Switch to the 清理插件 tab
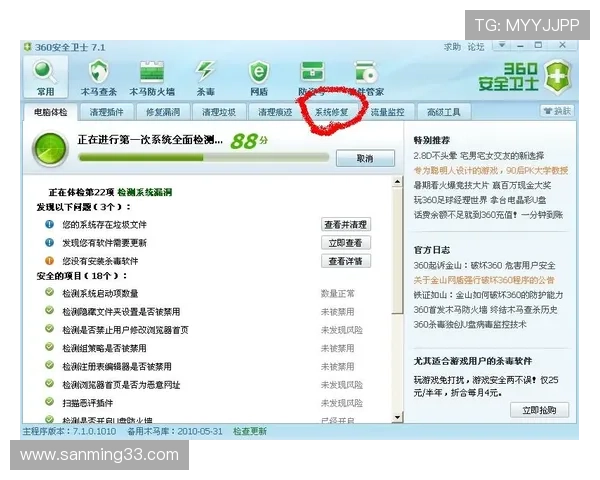 [107, 112]
